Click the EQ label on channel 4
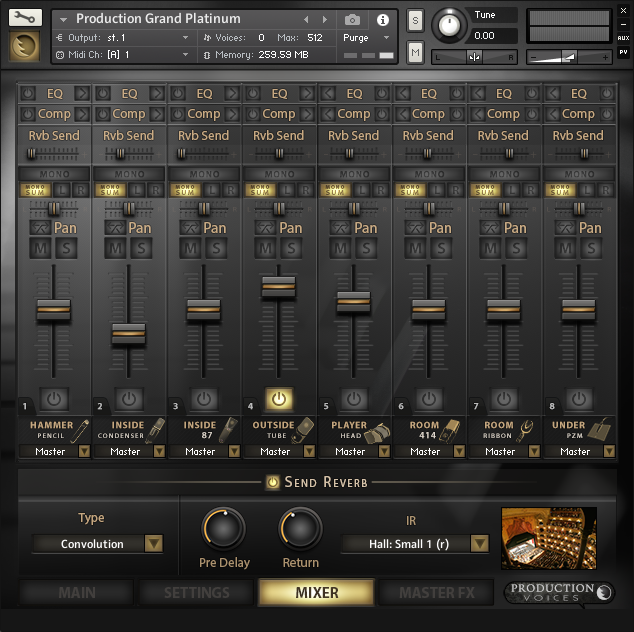634x632 pixels. click(279, 94)
